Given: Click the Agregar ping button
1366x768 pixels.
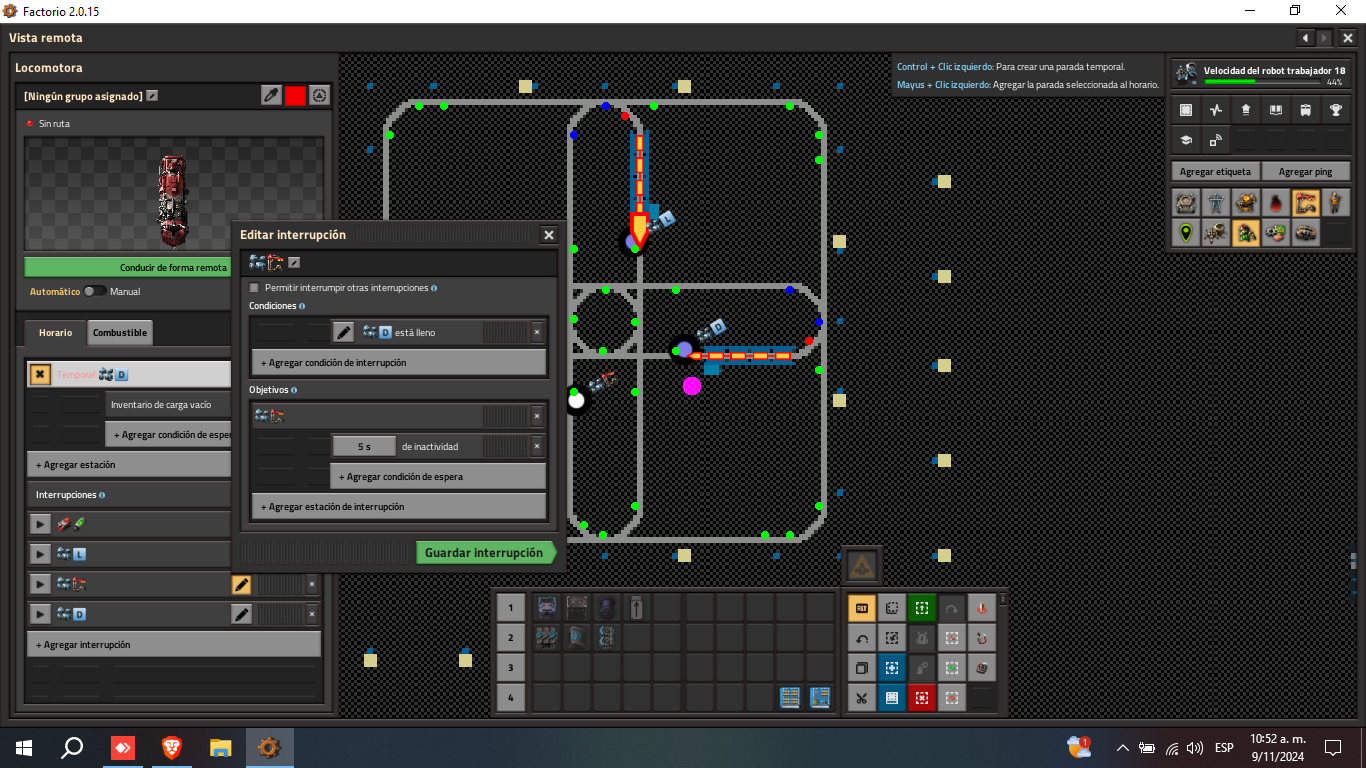Looking at the screenshot, I should coord(1305,171).
